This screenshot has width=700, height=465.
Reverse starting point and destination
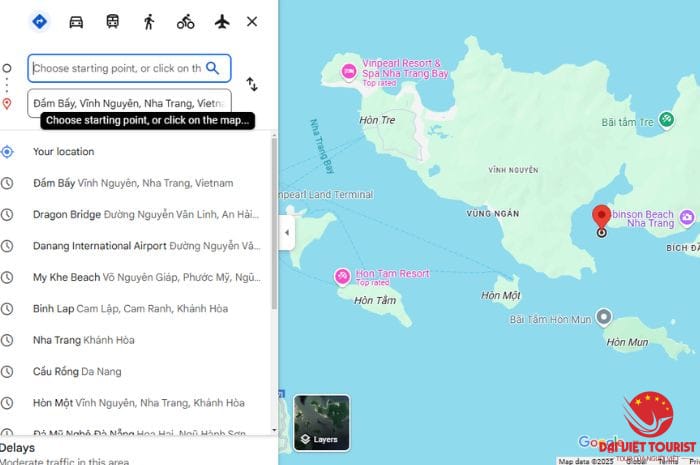252,84
